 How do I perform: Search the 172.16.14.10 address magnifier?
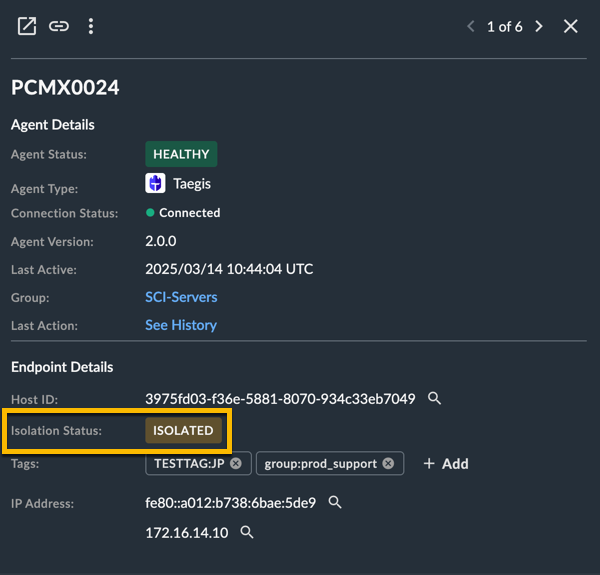pyautogui.click(x=247, y=532)
